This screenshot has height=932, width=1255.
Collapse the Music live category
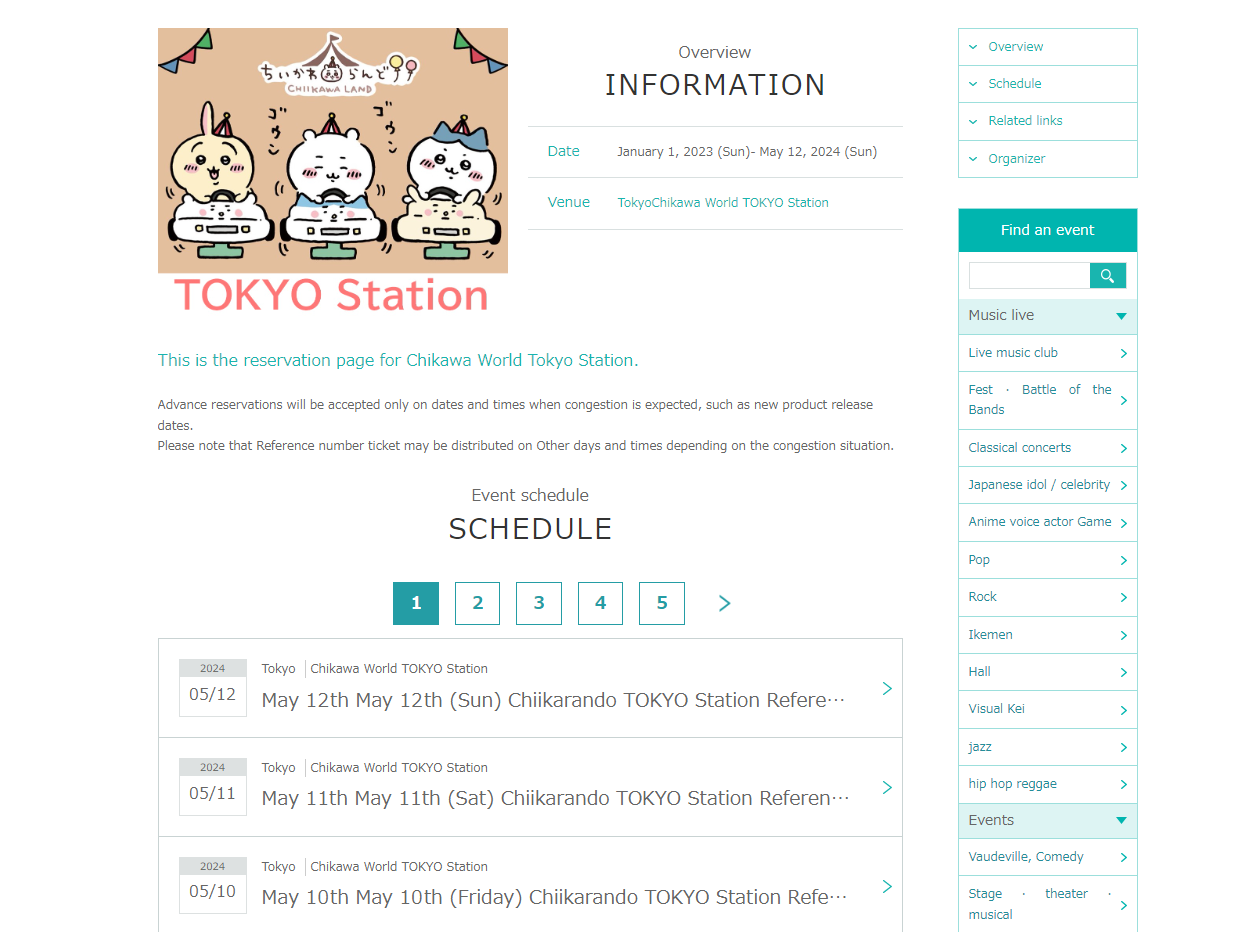[1121, 316]
